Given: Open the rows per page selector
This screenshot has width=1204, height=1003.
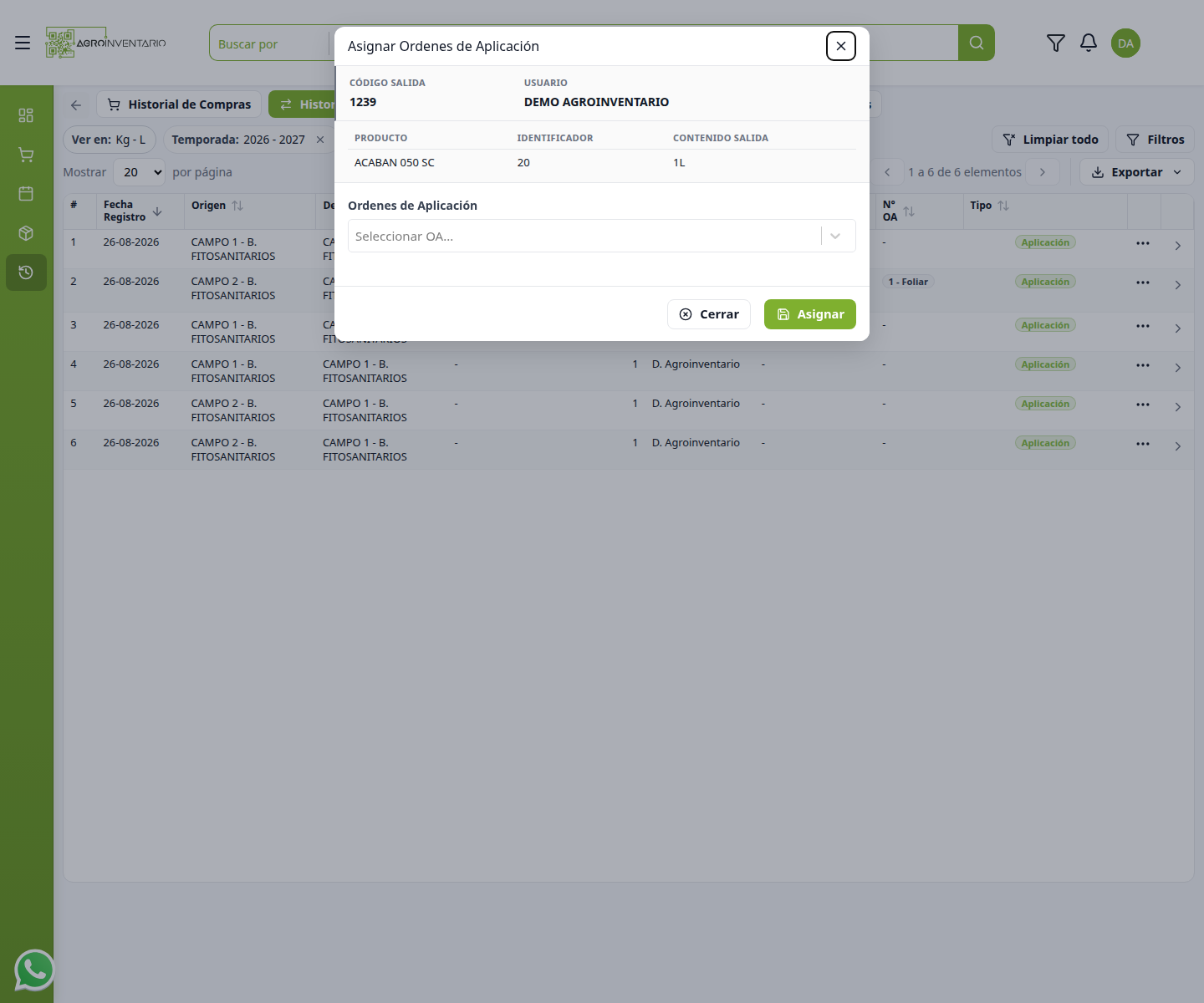Looking at the screenshot, I should (140, 172).
